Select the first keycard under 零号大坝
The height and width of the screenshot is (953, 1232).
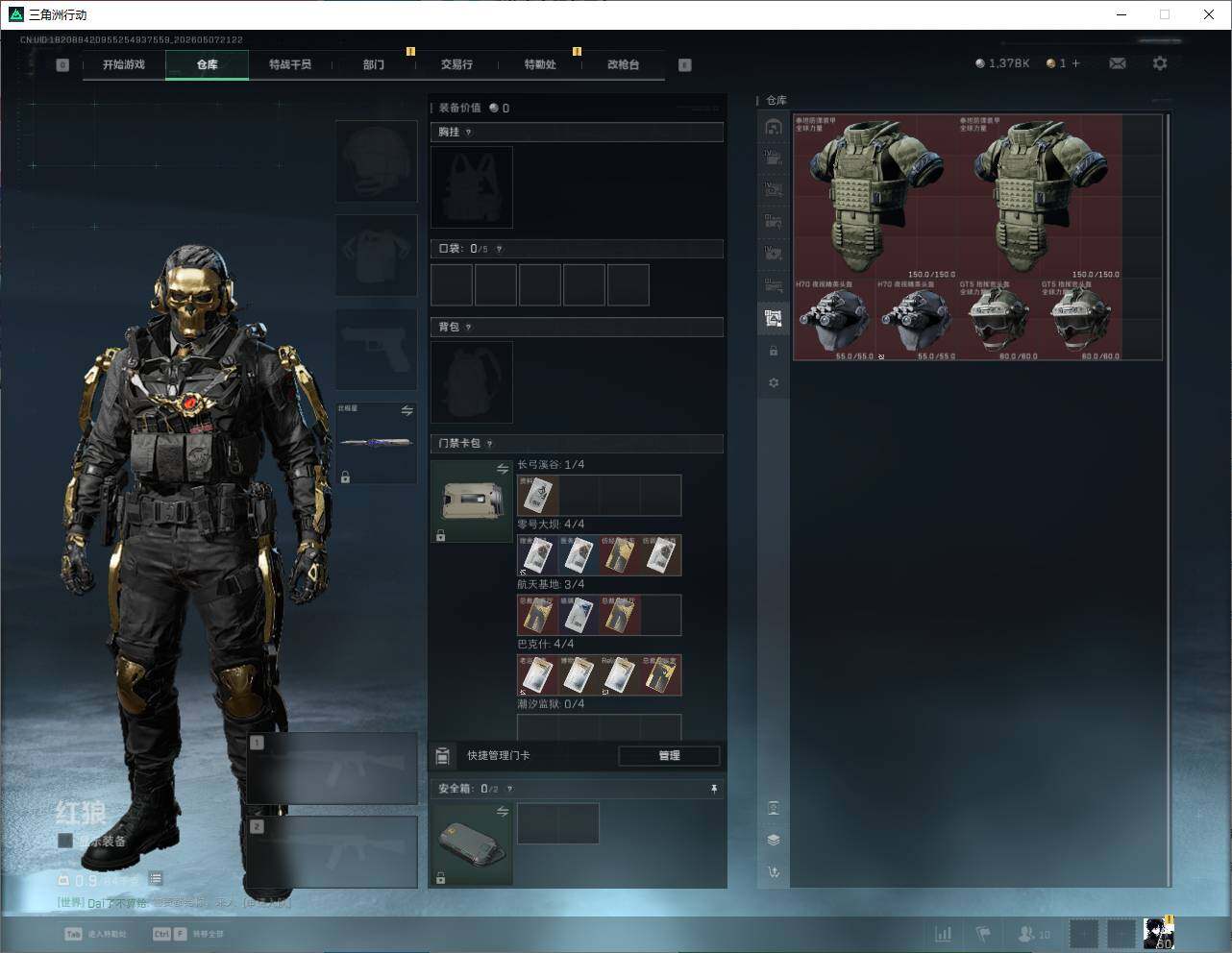point(538,555)
